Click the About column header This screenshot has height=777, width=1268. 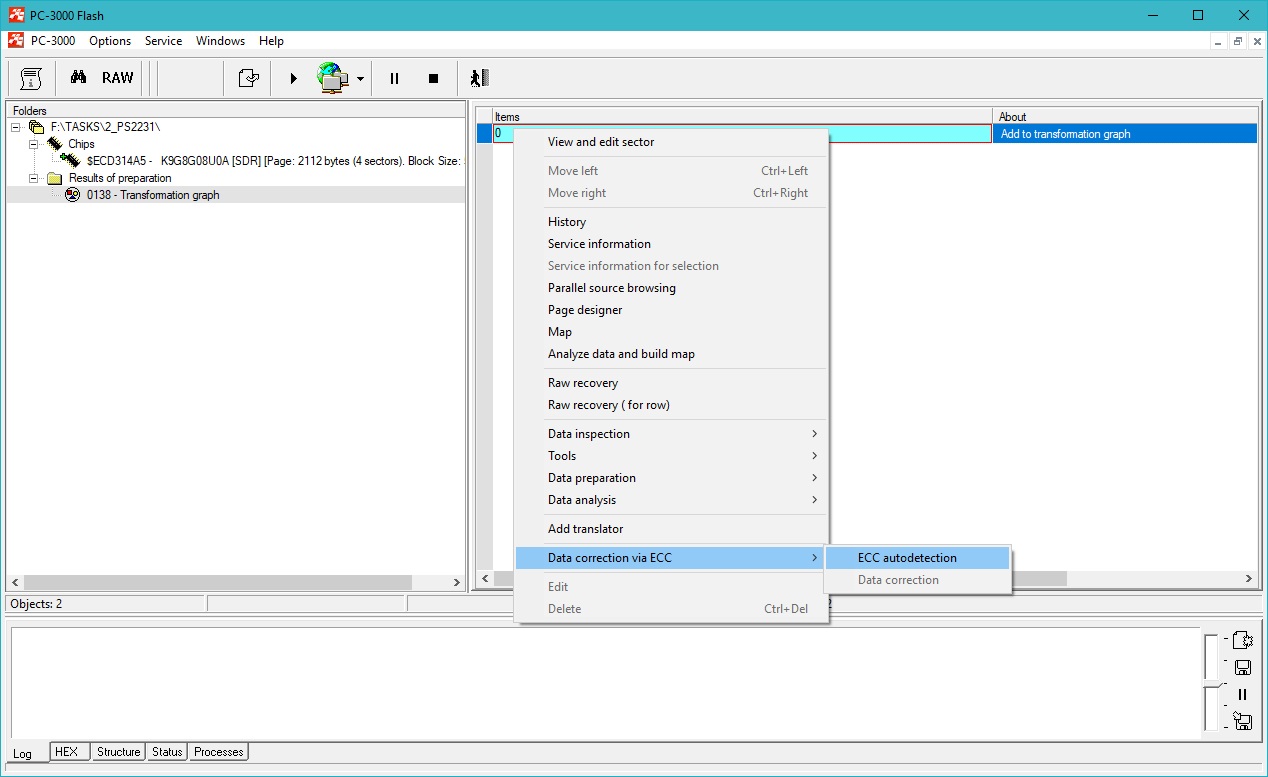tap(1125, 117)
